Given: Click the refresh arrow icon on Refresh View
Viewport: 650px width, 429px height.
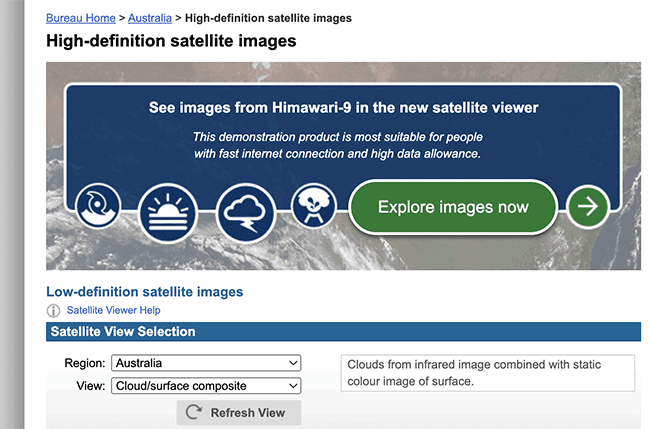Looking at the screenshot, I should coord(194,412).
